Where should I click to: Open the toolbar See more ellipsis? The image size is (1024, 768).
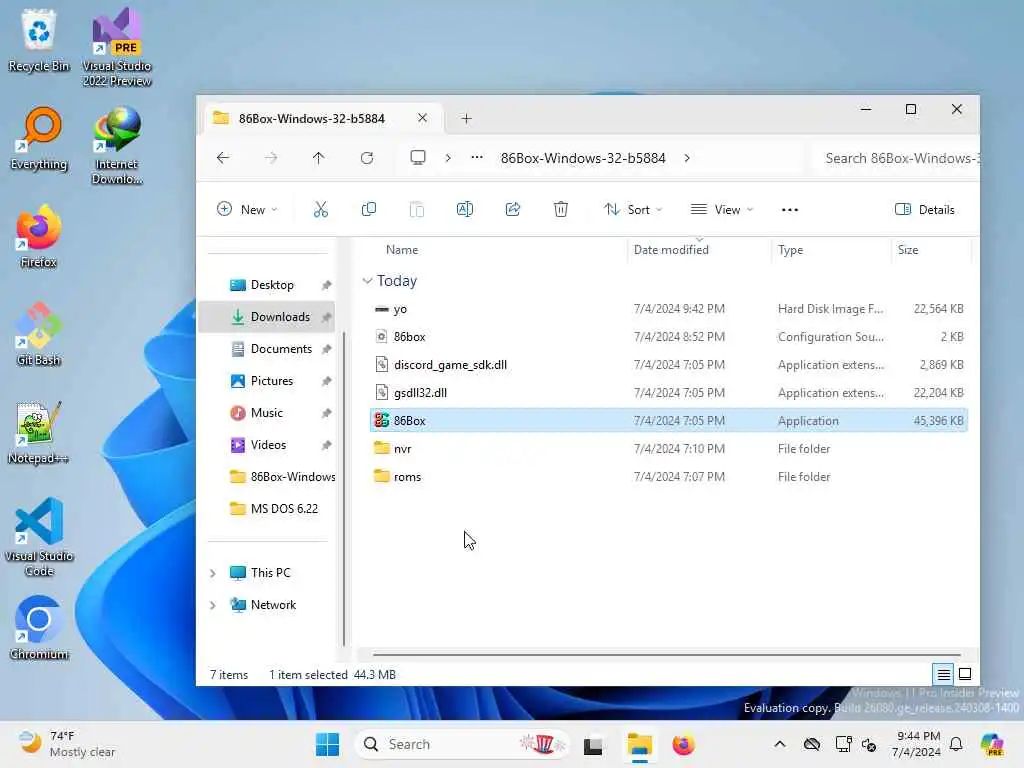(790, 210)
